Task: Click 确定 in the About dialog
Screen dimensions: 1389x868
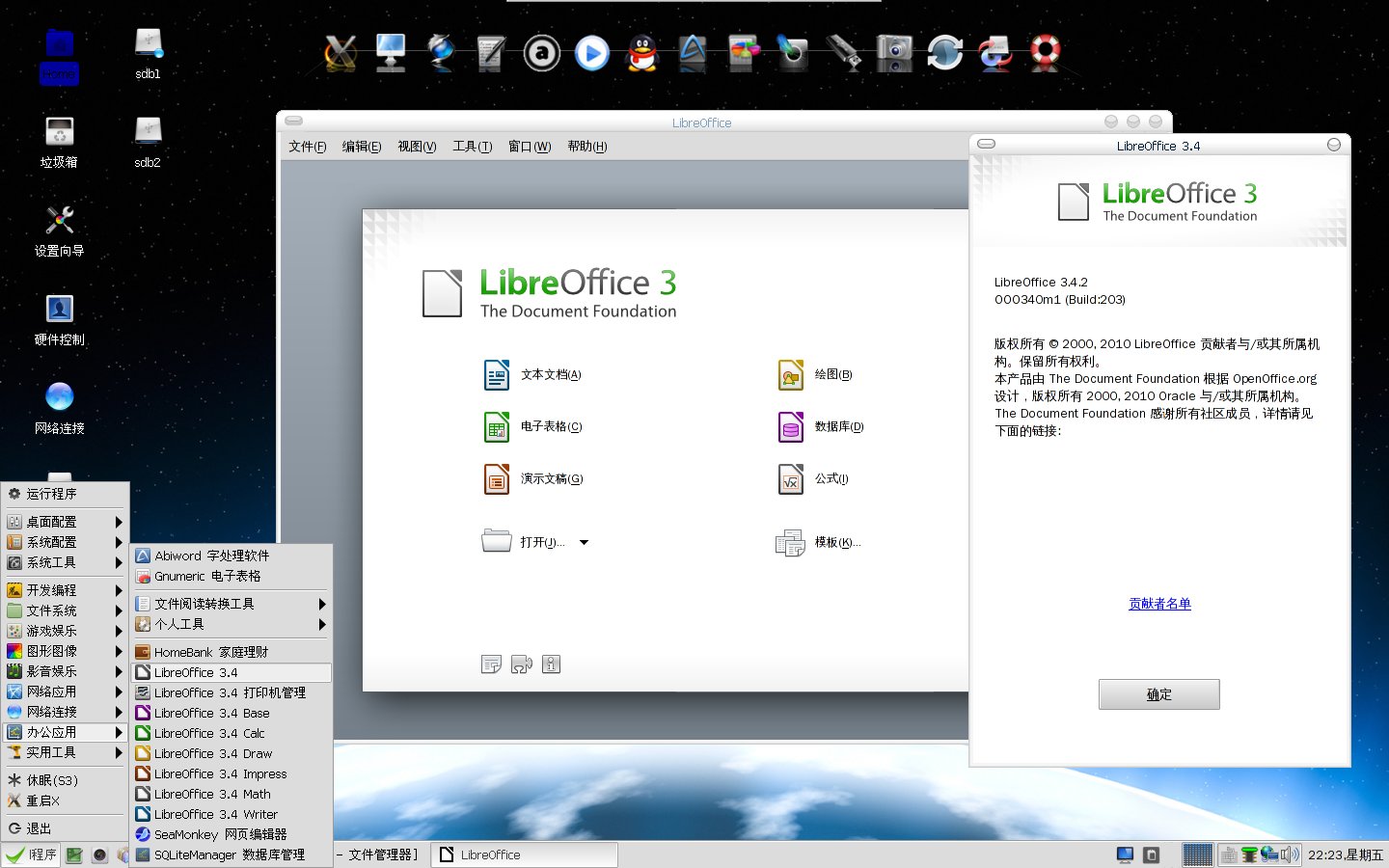Action: click(1158, 694)
